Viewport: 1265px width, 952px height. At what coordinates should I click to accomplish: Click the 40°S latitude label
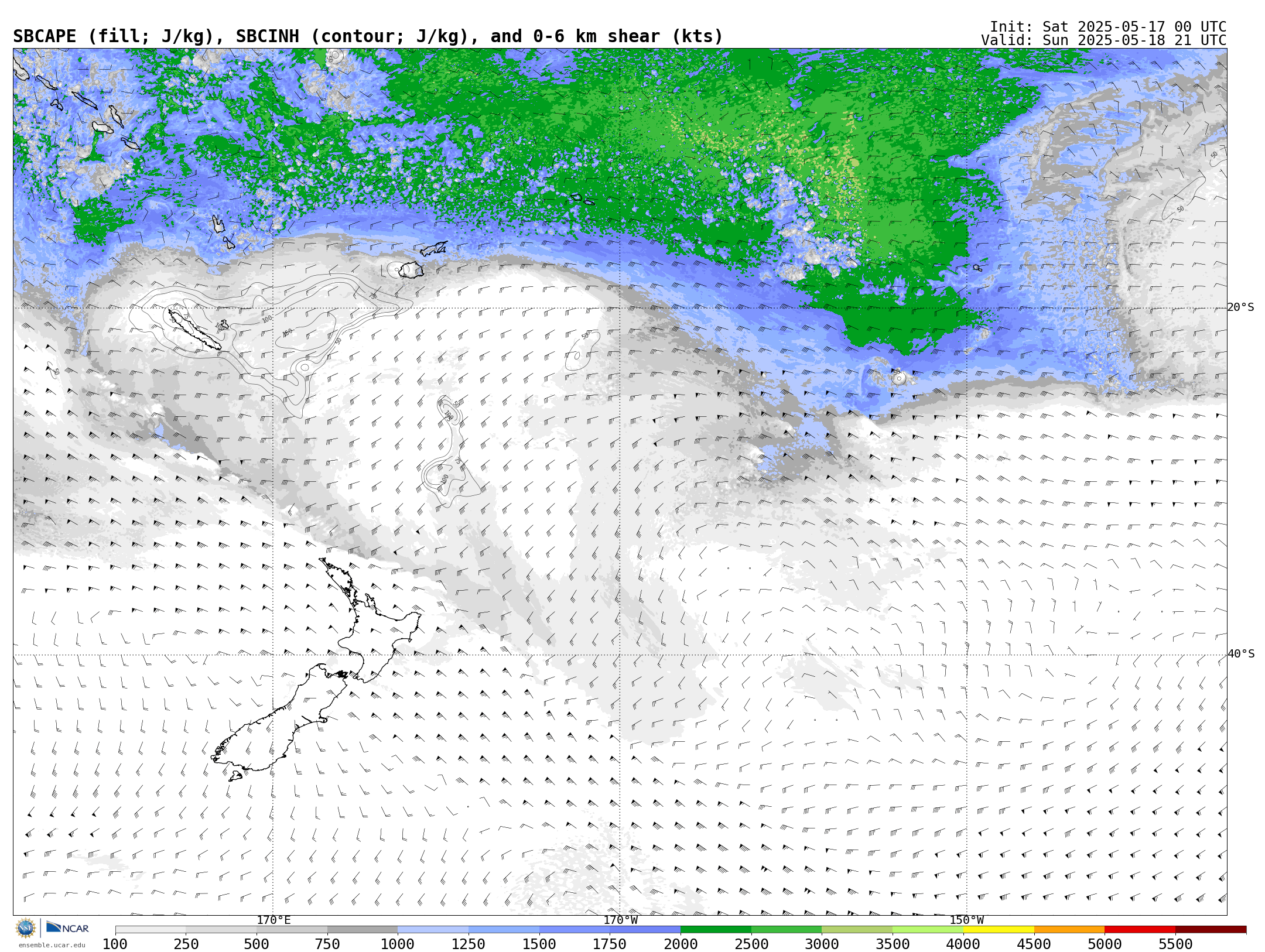coord(1241,654)
